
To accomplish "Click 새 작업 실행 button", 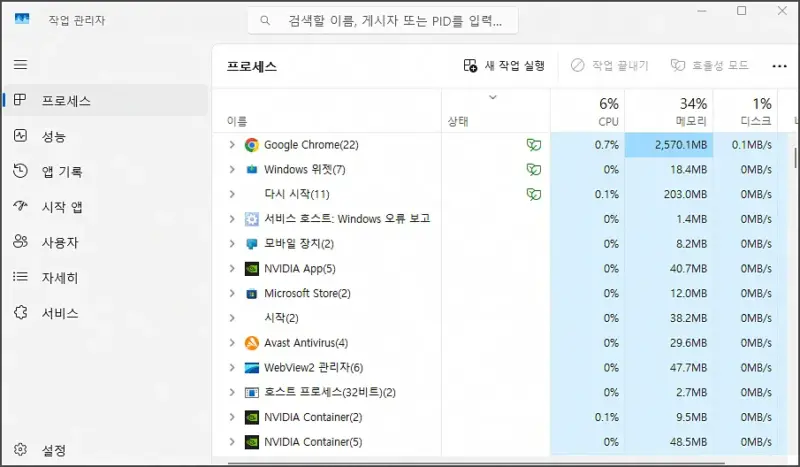I will click(504, 65).
